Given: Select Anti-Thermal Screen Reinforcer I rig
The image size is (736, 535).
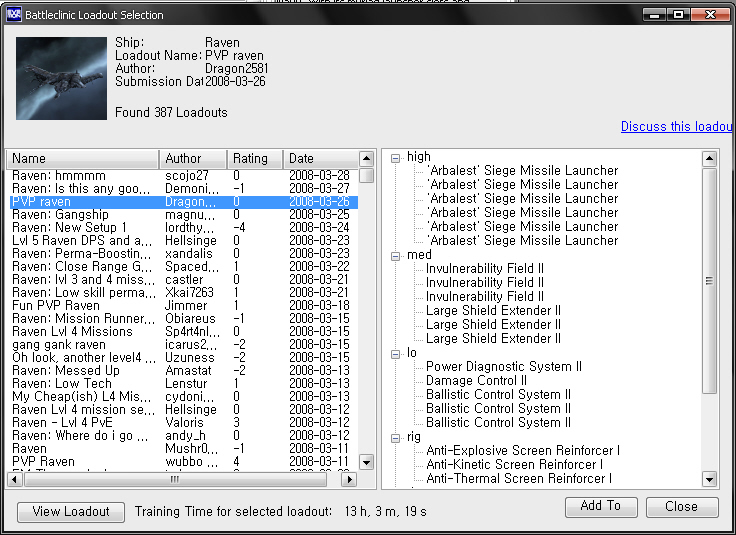Looking at the screenshot, I should tap(519, 479).
